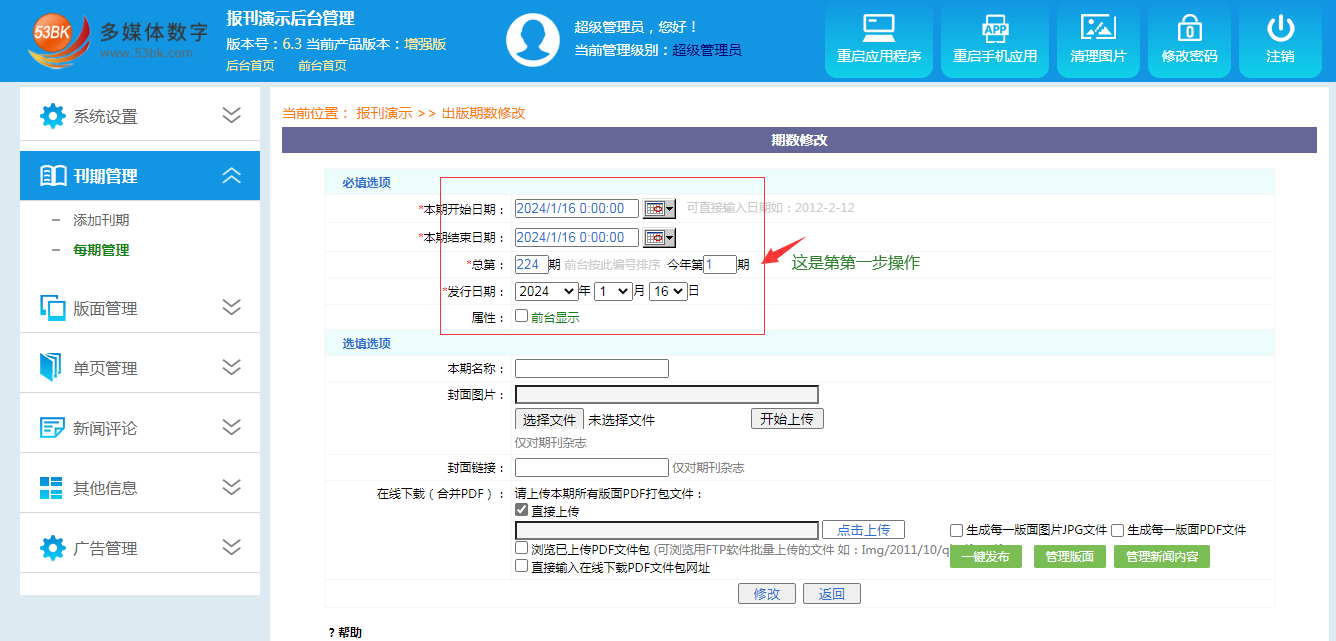Click the 本期名称 input field
Viewport: 1336px width, 641px height.
tap(591, 368)
